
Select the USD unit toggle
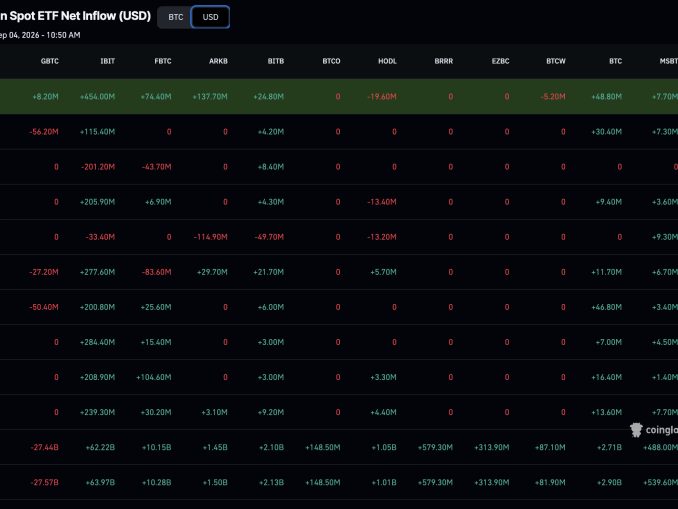coord(211,17)
